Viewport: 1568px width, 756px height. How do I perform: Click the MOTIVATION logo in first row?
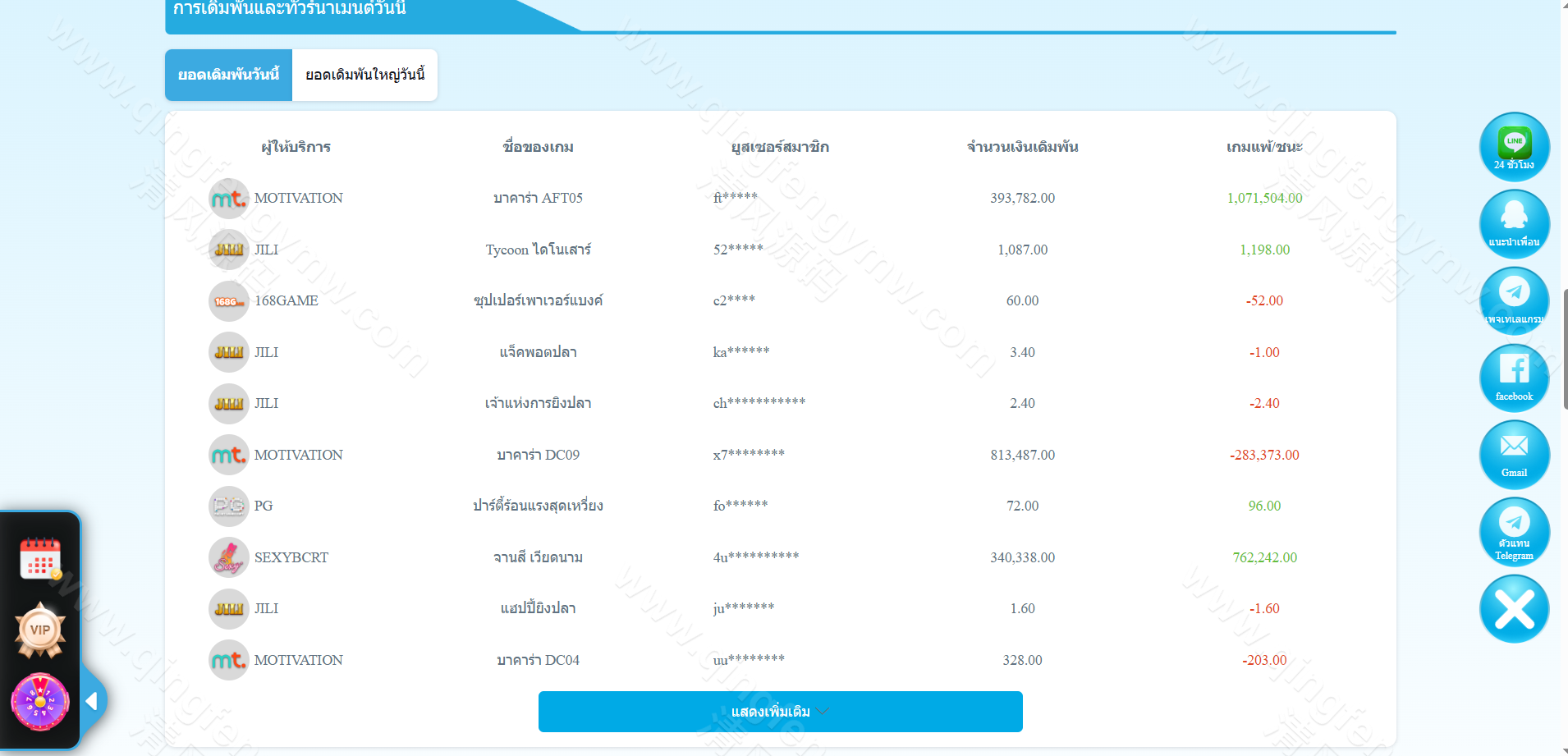[x=228, y=199]
